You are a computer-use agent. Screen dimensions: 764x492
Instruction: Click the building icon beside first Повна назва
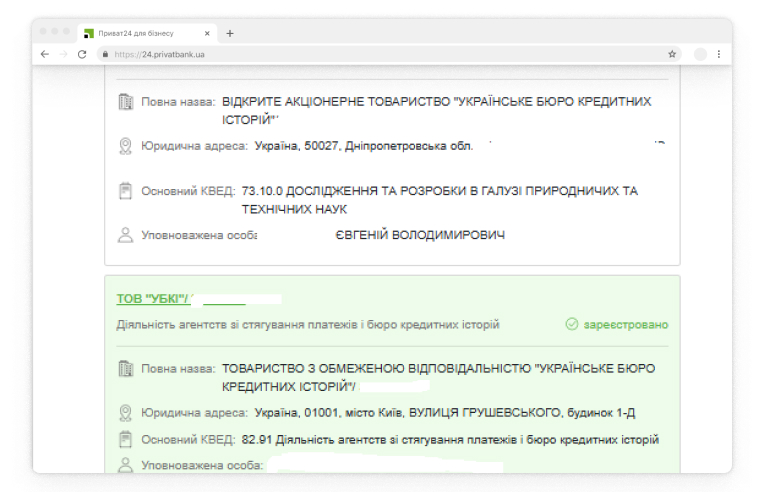[126, 102]
